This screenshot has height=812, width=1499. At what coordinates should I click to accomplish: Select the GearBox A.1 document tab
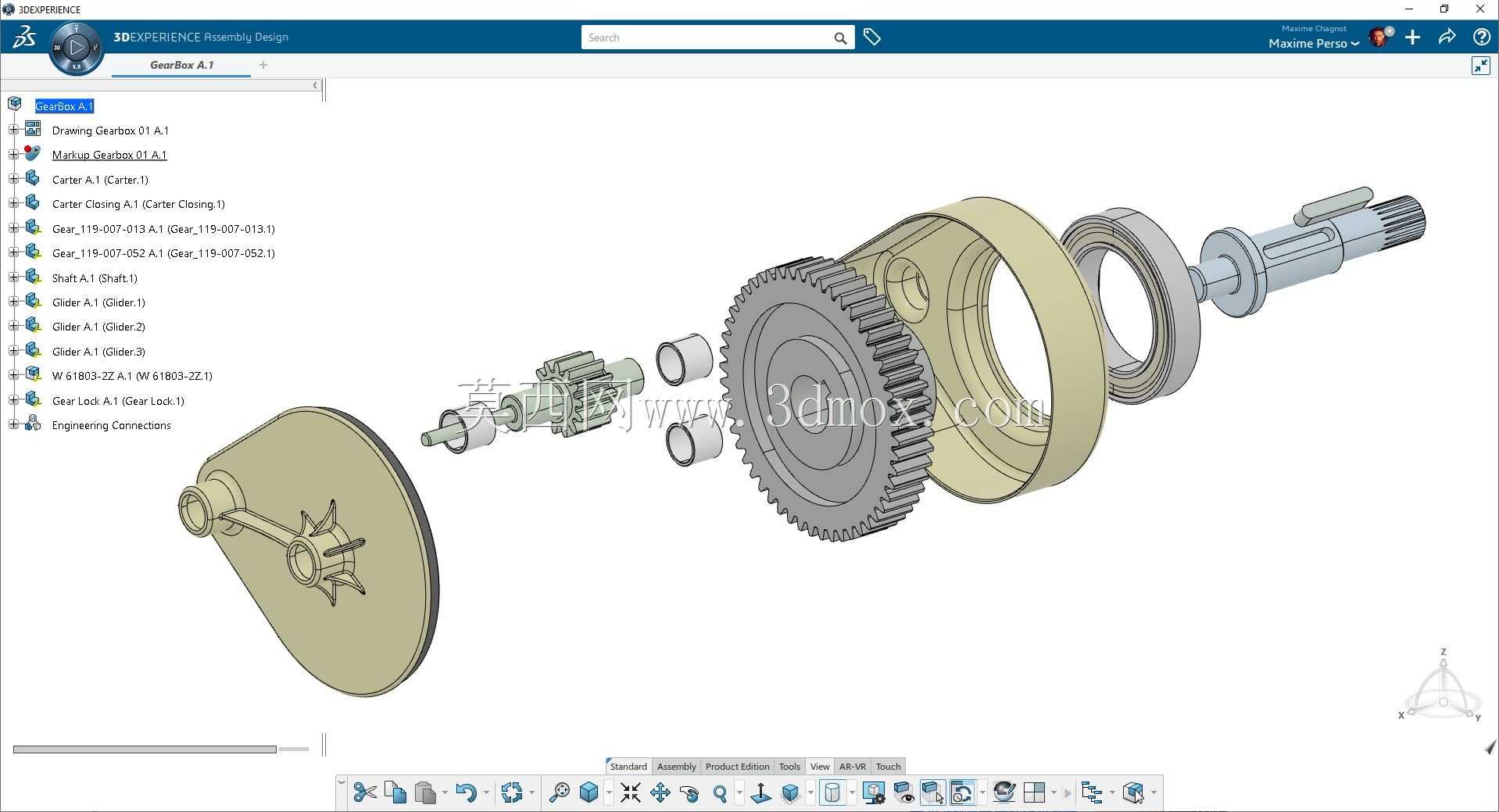pos(181,65)
